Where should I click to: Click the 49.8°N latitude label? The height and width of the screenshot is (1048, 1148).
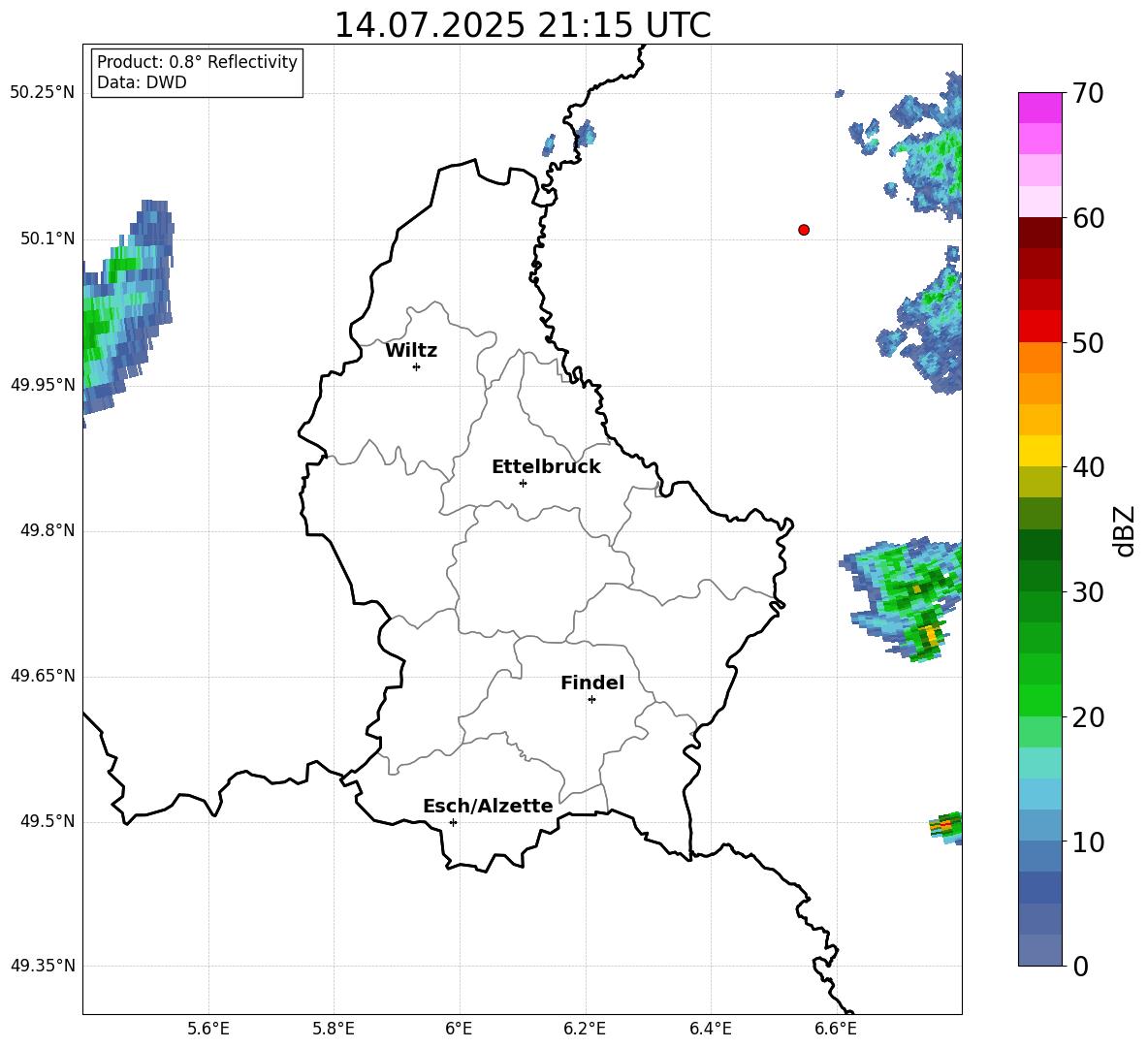pyautogui.click(x=48, y=530)
